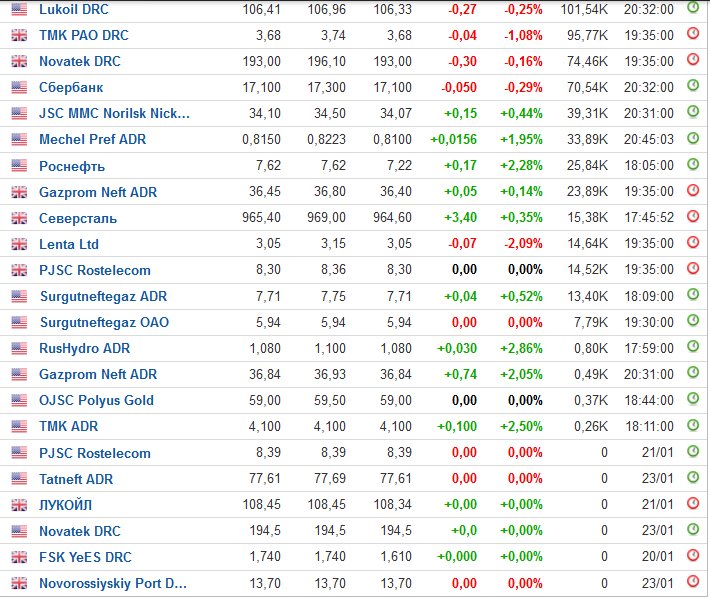
Task: Open the Mechel Pref ADR link
Action: (x=92, y=139)
